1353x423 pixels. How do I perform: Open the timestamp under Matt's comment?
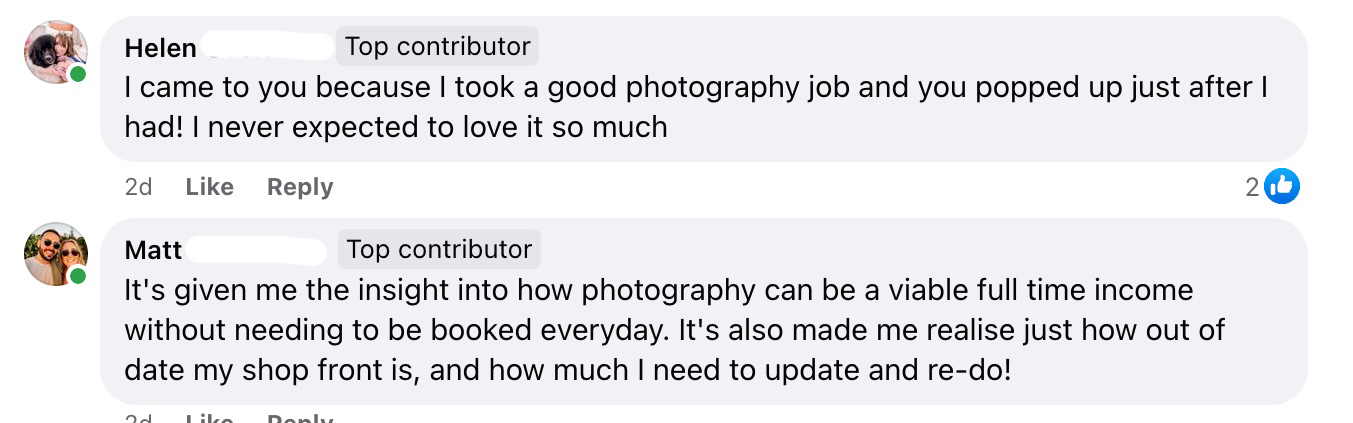138,418
